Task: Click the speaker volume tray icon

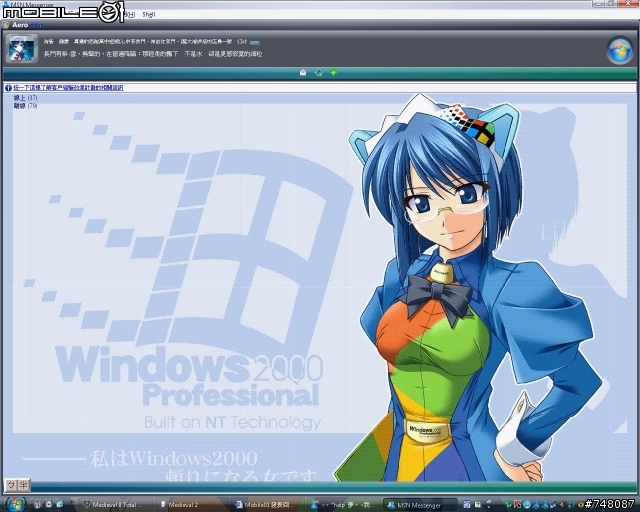Action: [x=562, y=505]
